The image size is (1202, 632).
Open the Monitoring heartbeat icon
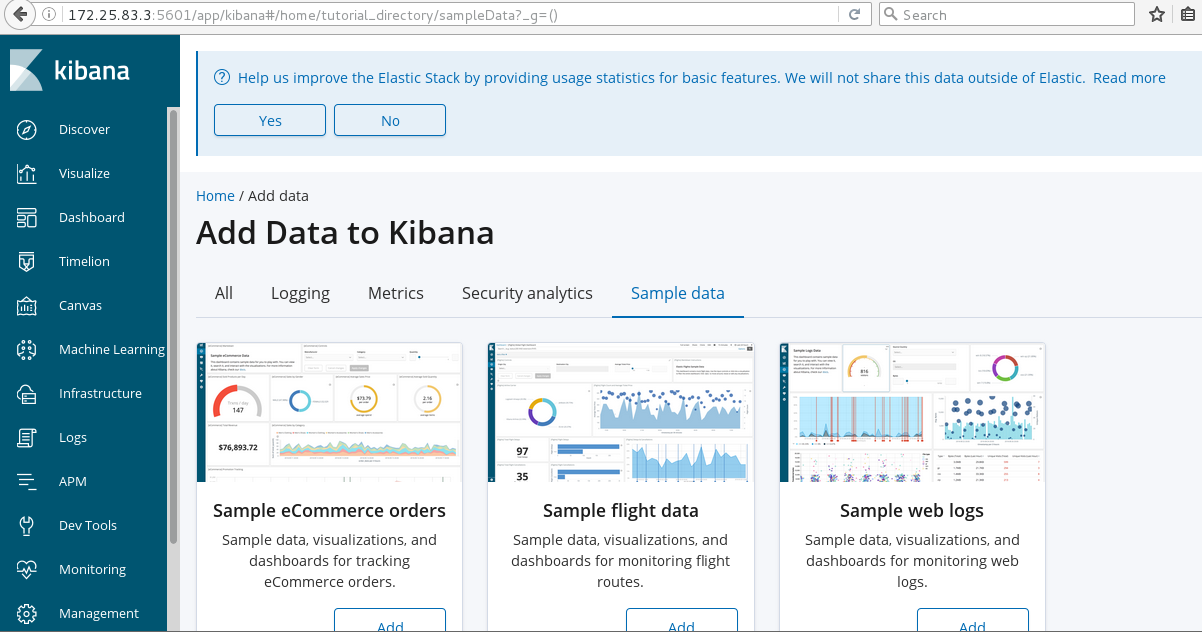click(27, 570)
